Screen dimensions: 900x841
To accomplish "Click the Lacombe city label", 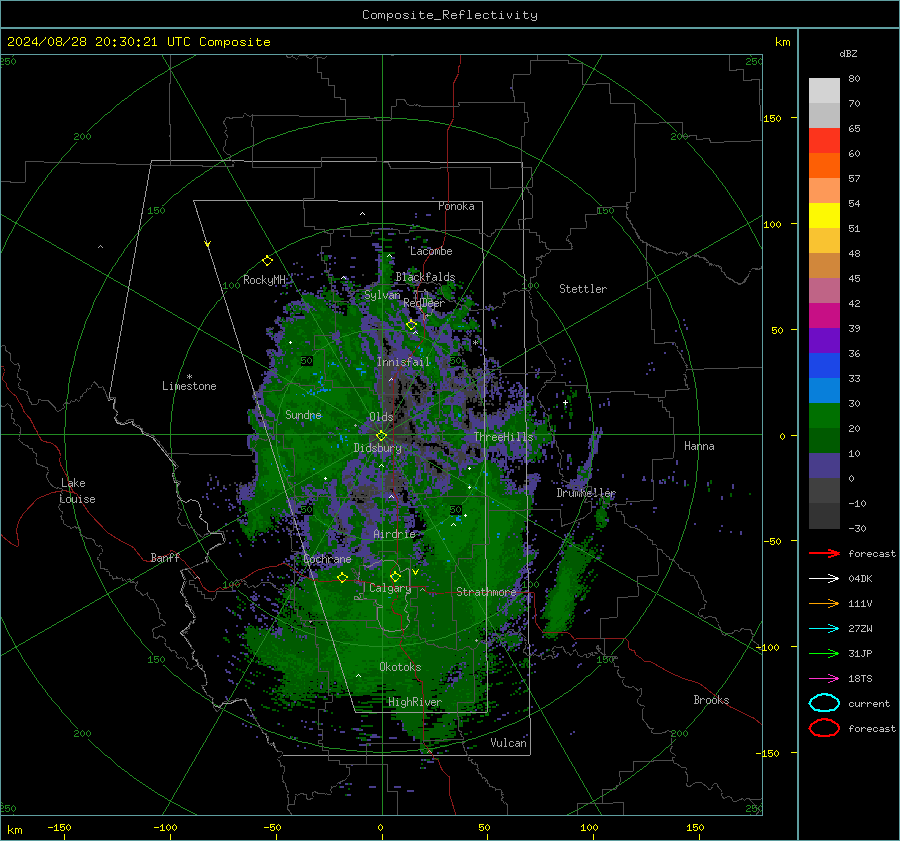I will pos(431,251).
